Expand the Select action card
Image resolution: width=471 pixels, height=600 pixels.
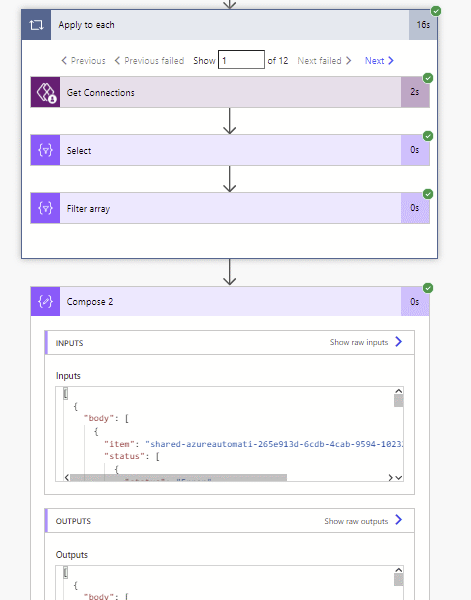pyautogui.click(x=230, y=150)
